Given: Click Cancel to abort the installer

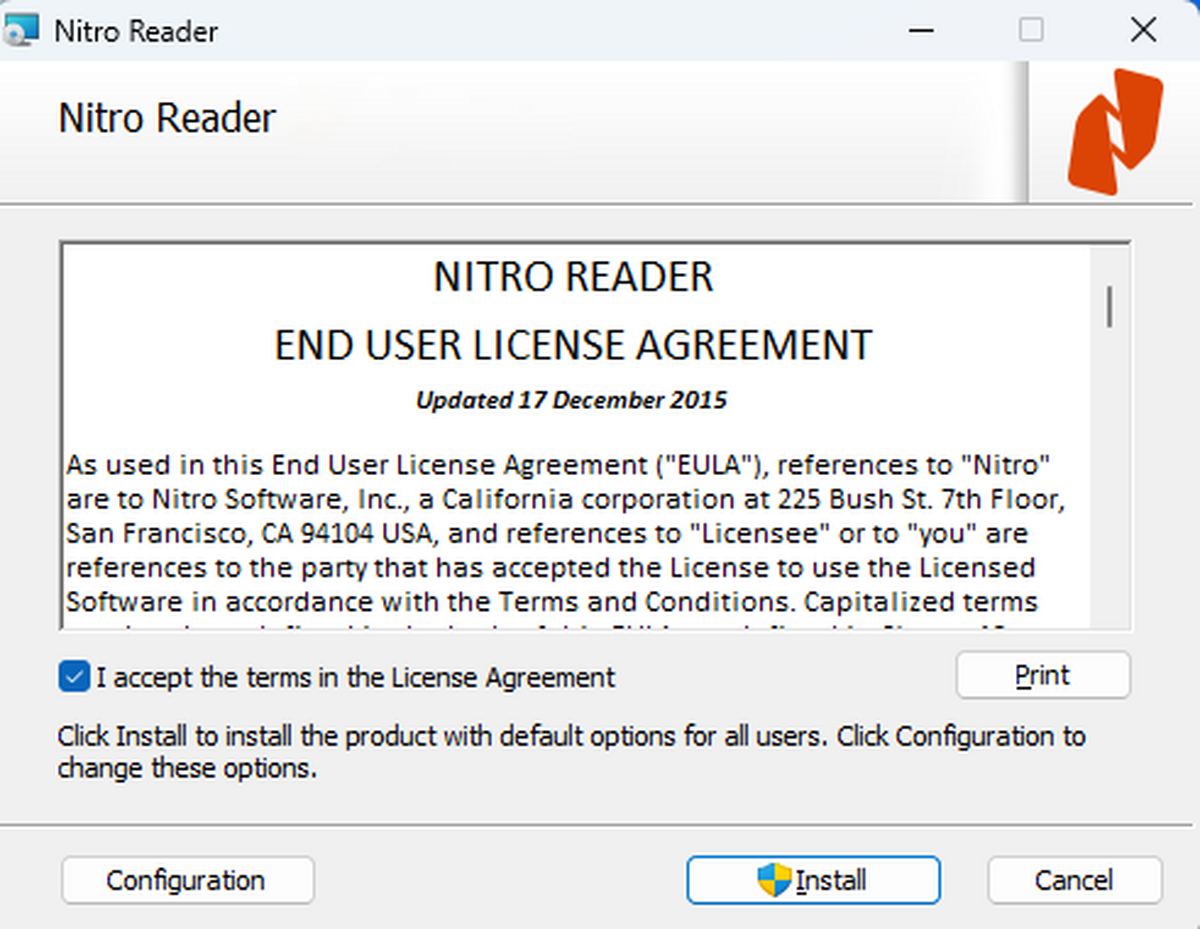Looking at the screenshot, I should [1074, 880].
